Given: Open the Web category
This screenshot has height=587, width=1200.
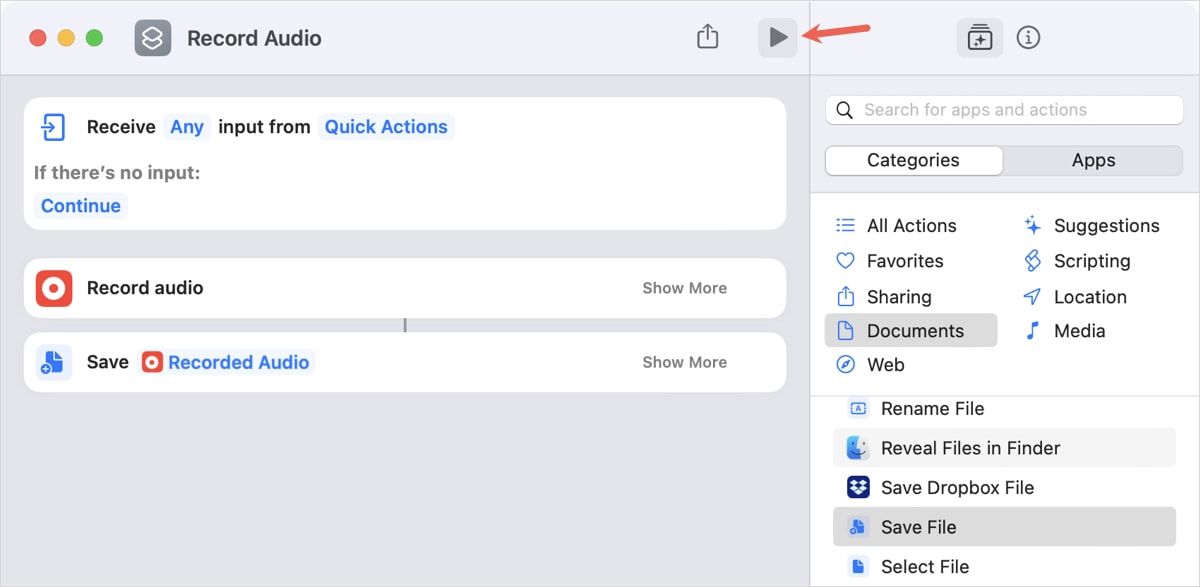Looking at the screenshot, I should pos(884,364).
